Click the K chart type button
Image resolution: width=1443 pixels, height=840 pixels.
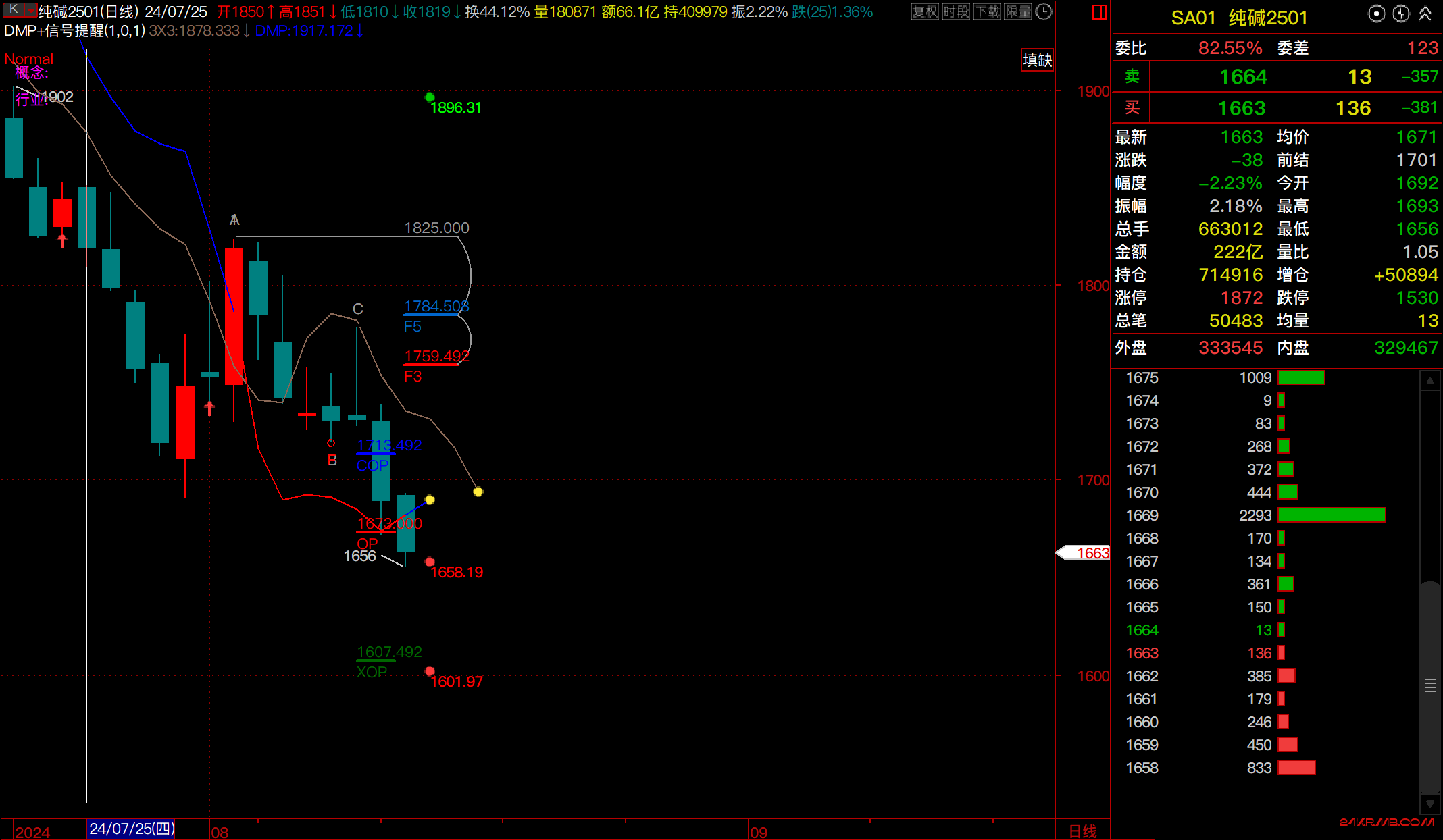[14, 9]
